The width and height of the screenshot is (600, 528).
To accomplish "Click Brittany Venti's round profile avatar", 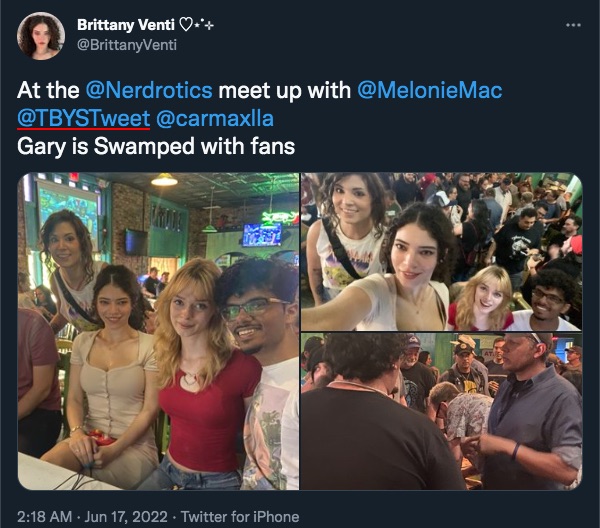I will coord(41,36).
